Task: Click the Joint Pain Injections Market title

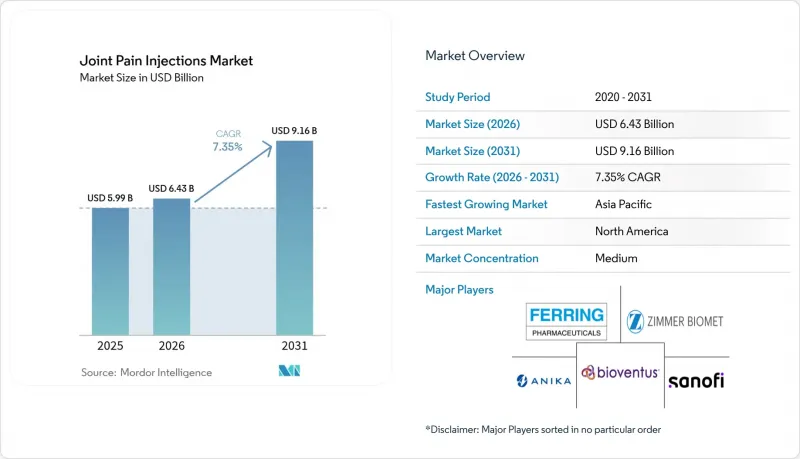Action: coord(166,61)
